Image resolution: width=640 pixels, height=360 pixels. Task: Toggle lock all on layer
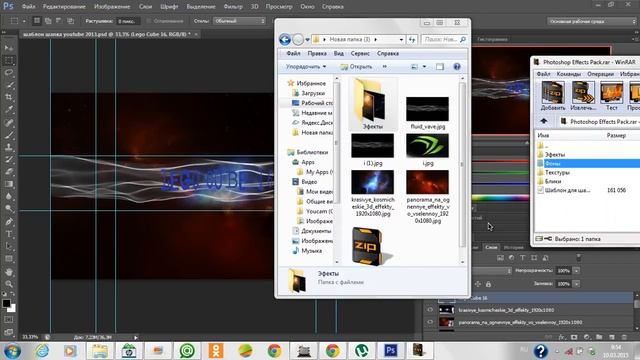(x=488, y=284)
